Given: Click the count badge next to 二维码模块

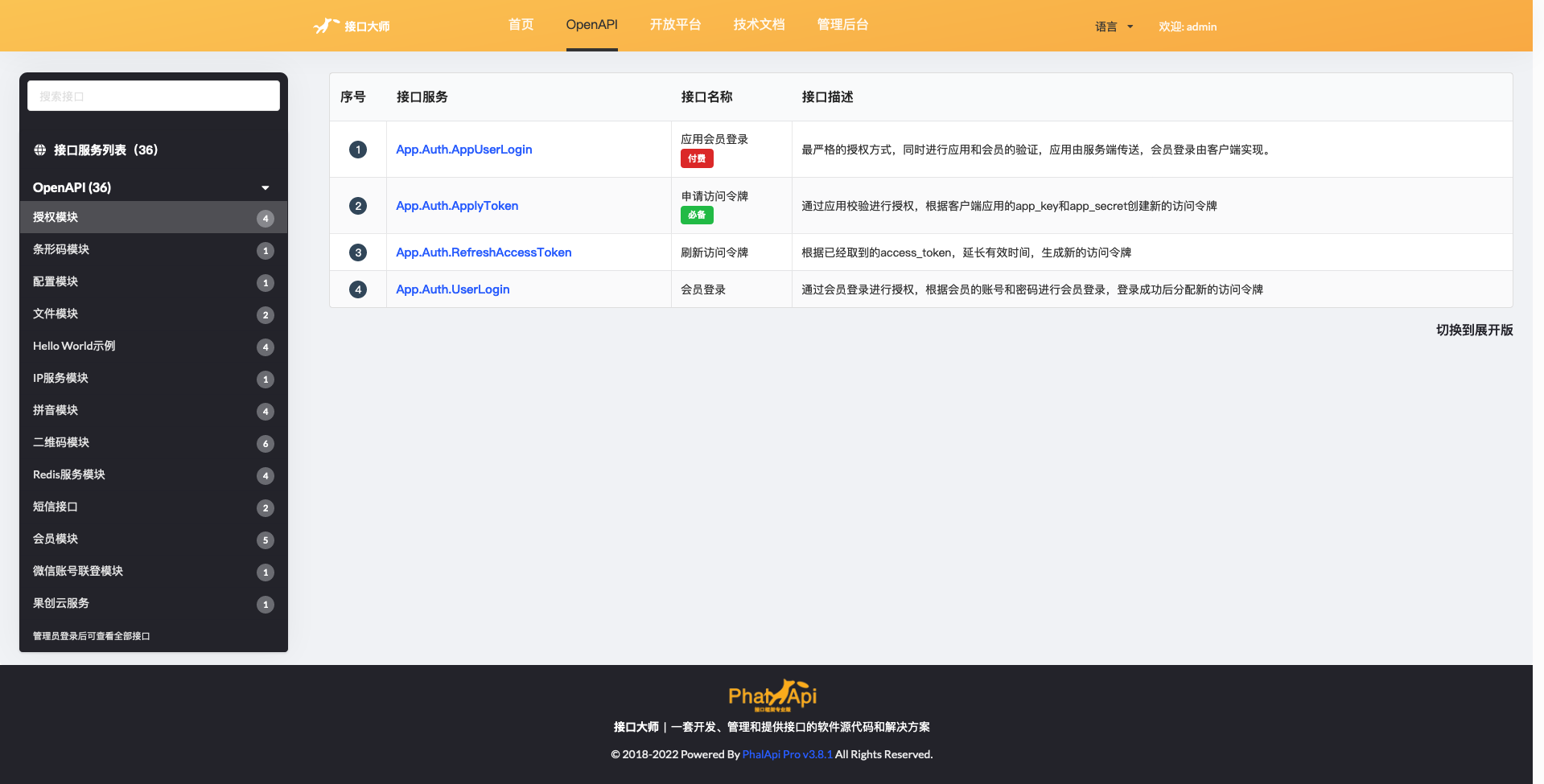Looking at the screenshot, I should tap(266, 443).
